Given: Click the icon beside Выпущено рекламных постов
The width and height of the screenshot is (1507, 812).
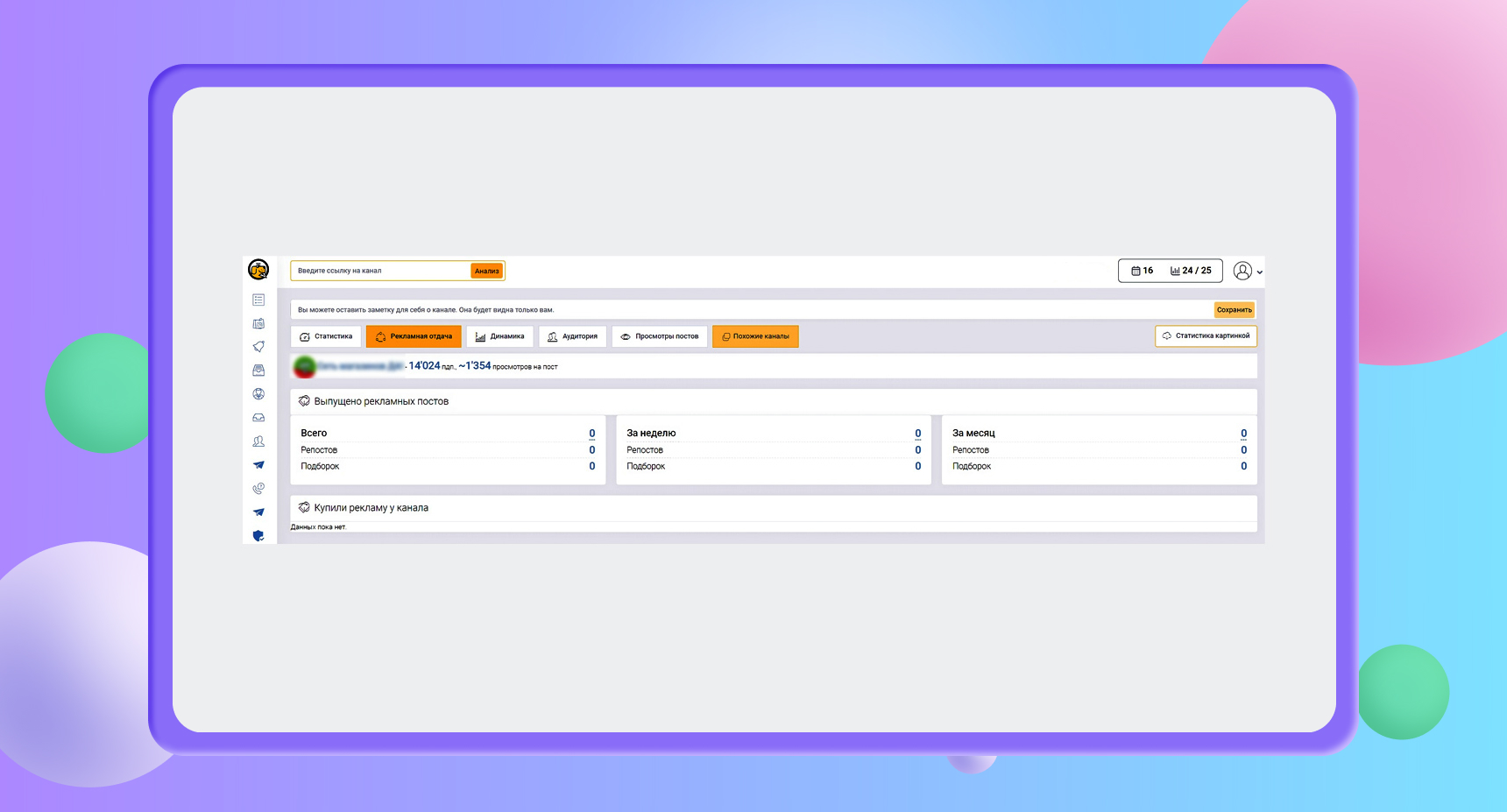Looking at the screenshot, I should 304,401.
